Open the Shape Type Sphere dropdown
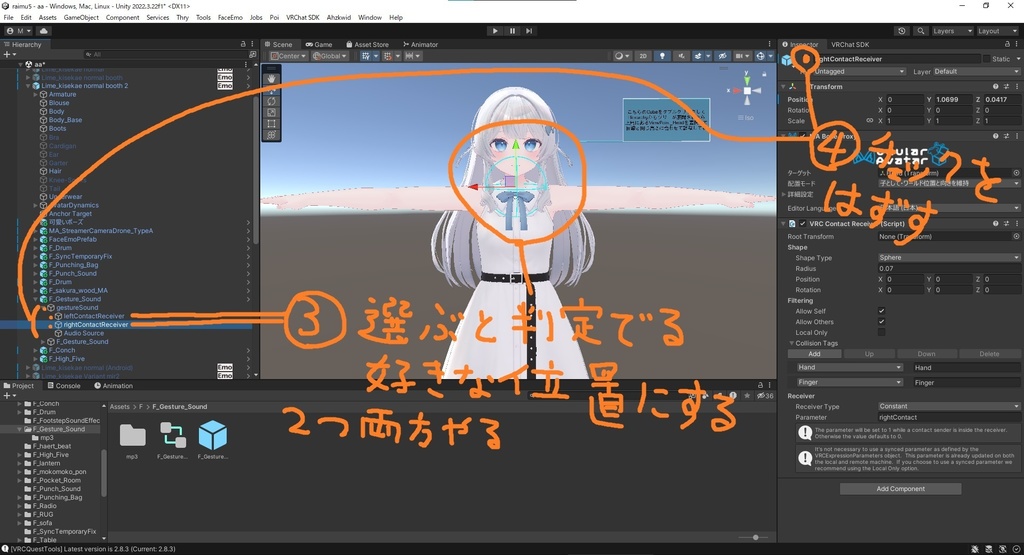The image size is (1024, 555). [x=948, y=258]
